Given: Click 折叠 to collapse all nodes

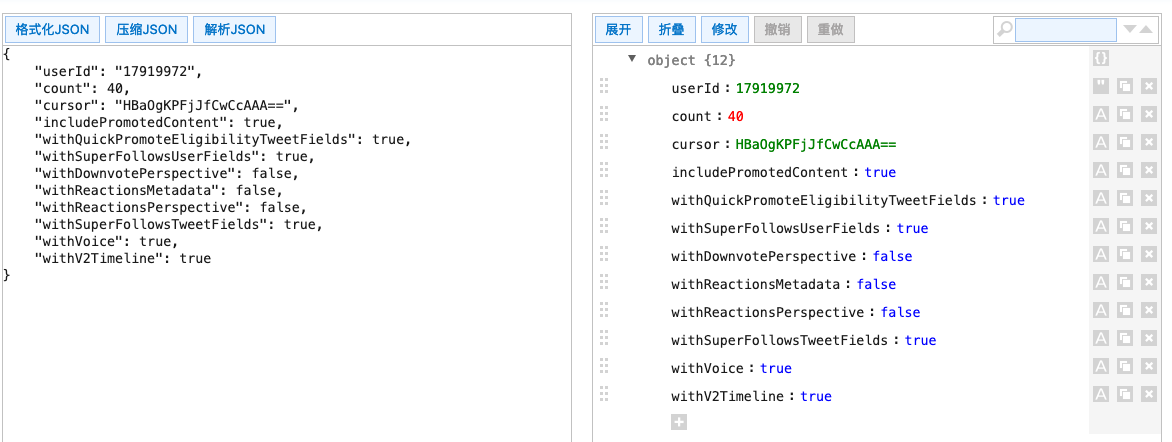Looking at the screenshot, I should tap(671, 30).
